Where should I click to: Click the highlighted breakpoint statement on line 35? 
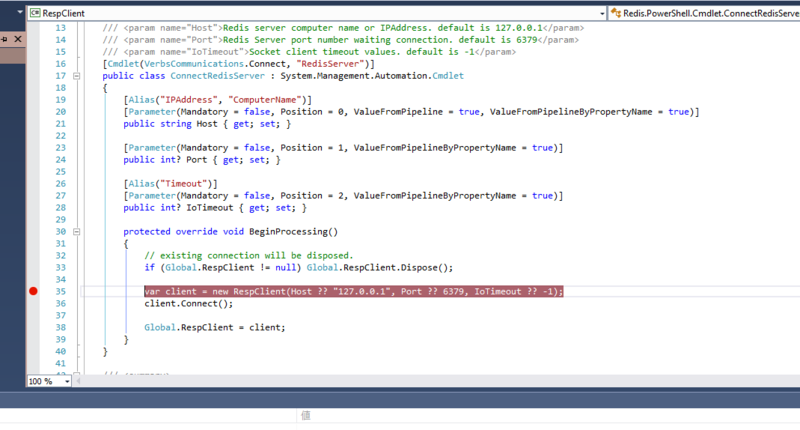tap(354, 291)
